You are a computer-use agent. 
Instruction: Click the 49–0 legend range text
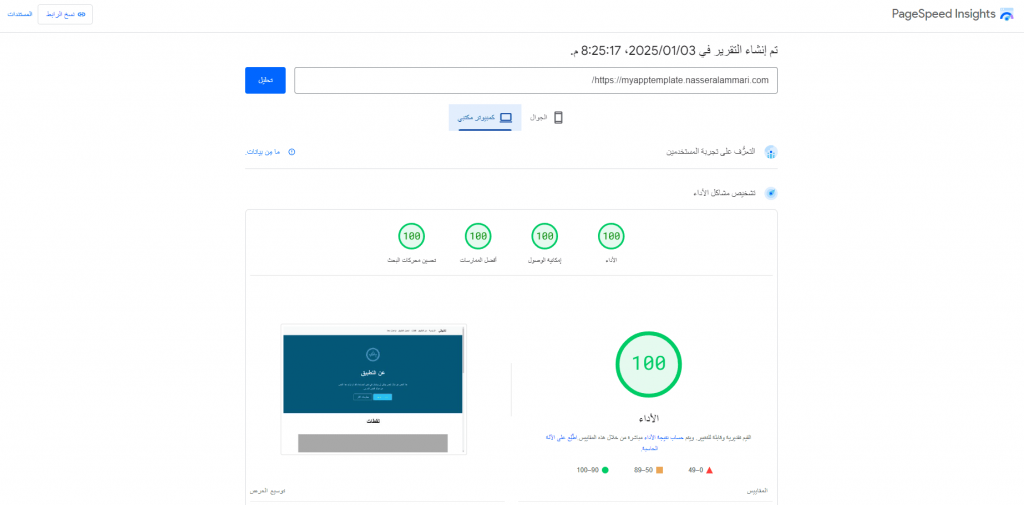(x=696, y=470)
